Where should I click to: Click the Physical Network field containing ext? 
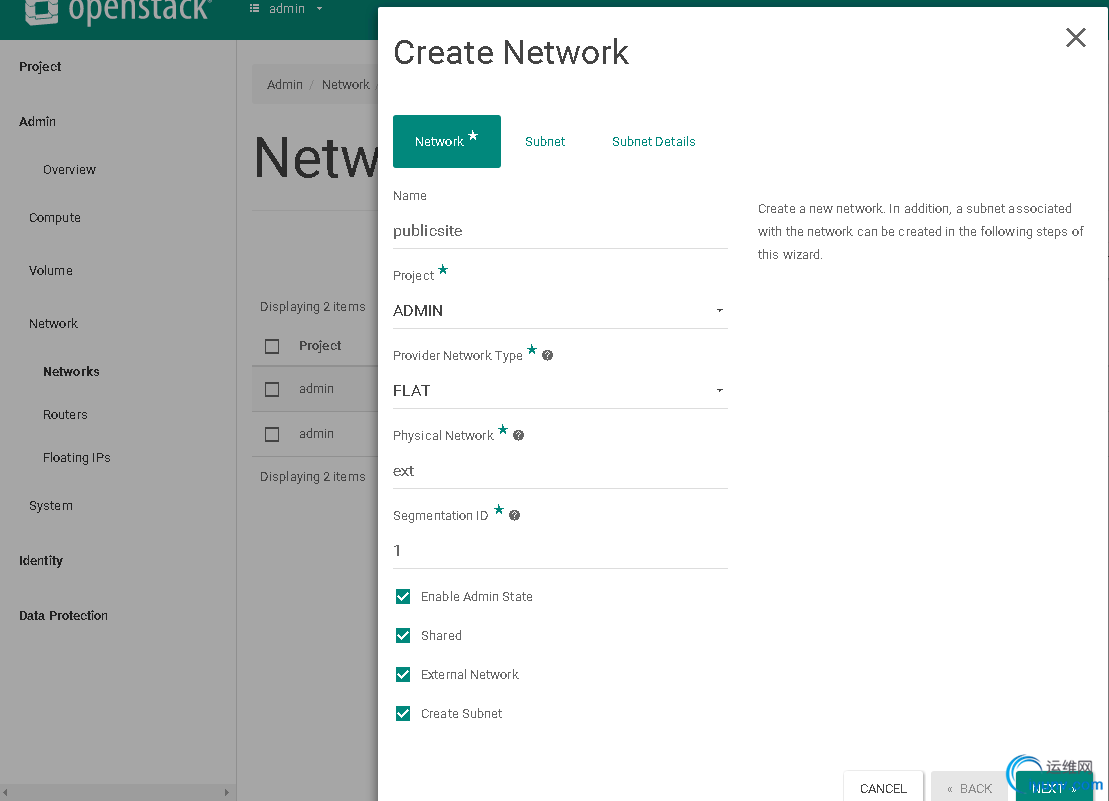(559, 471)
